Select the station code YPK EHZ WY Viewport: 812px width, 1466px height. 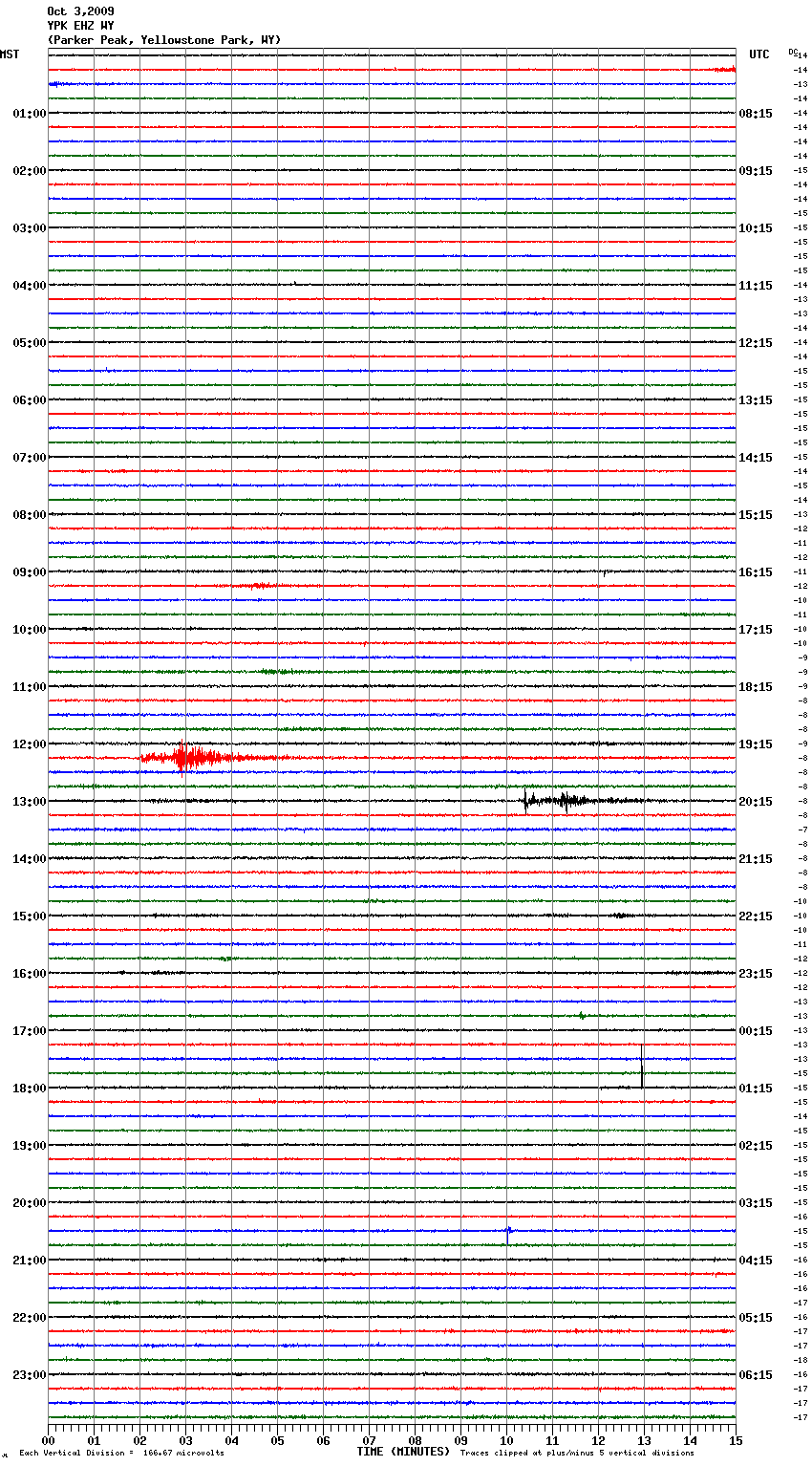[80, 26]
